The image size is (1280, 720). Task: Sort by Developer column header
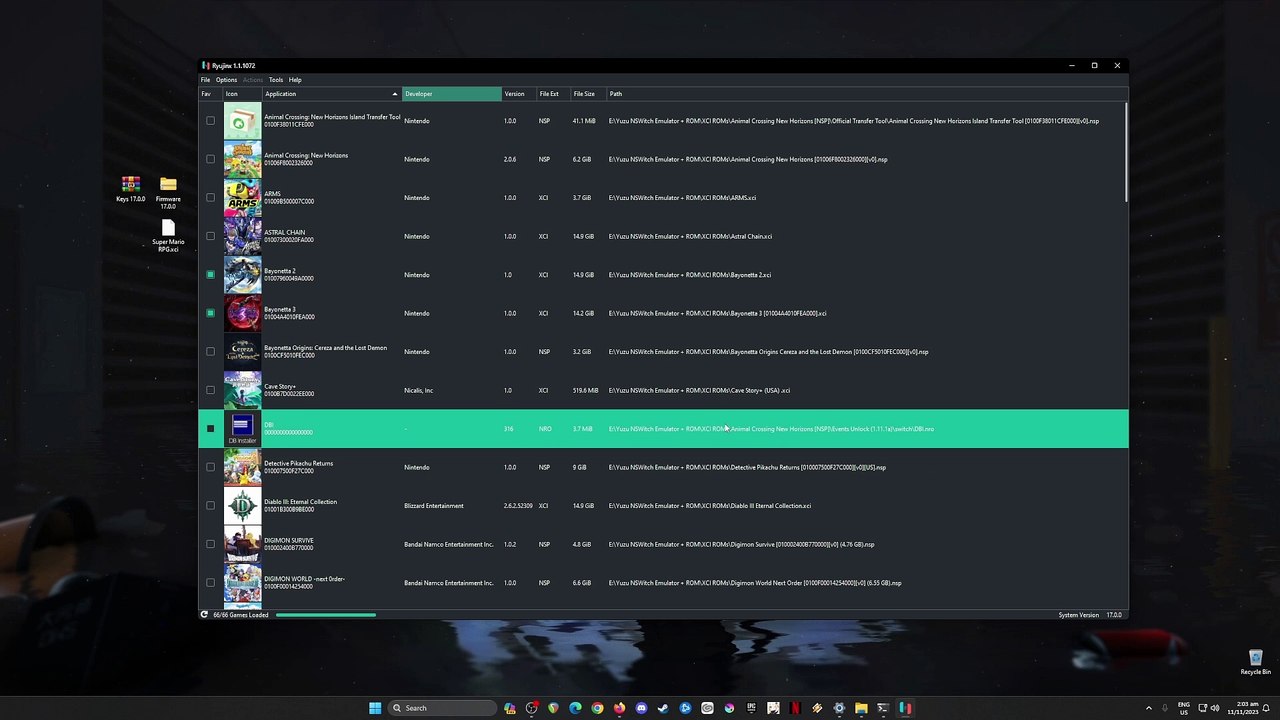(452, 94)
